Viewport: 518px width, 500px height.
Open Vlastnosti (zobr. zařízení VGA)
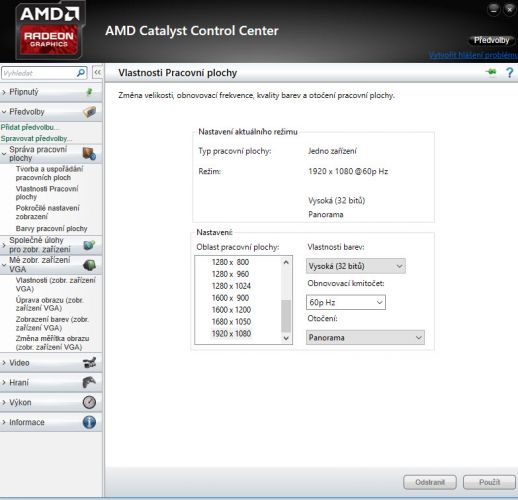point(55,284)
